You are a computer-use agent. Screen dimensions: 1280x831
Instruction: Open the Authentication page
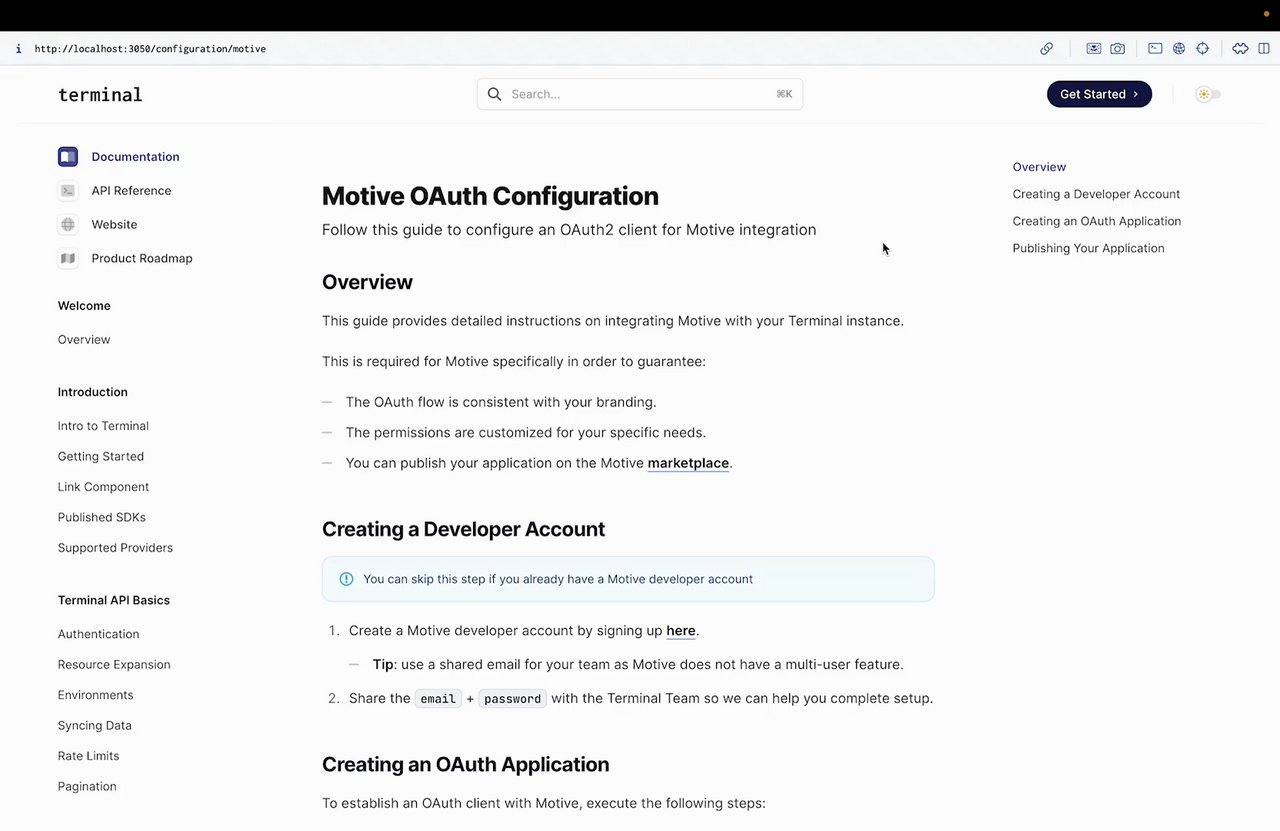pyautogui.click(x=98, y=634)
